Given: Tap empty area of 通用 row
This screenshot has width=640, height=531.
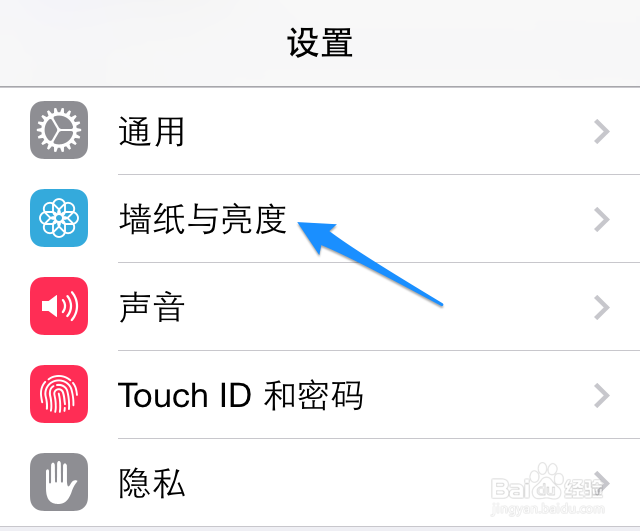Looking at the screenshot, I should pos(388,131).
